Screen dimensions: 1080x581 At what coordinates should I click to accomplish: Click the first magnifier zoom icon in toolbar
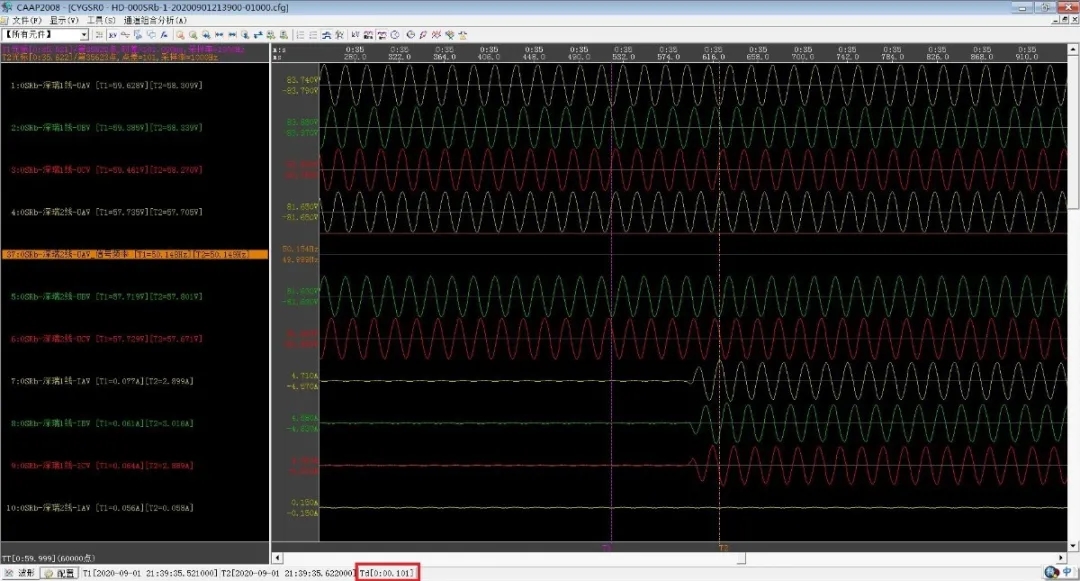click(179, 34)
